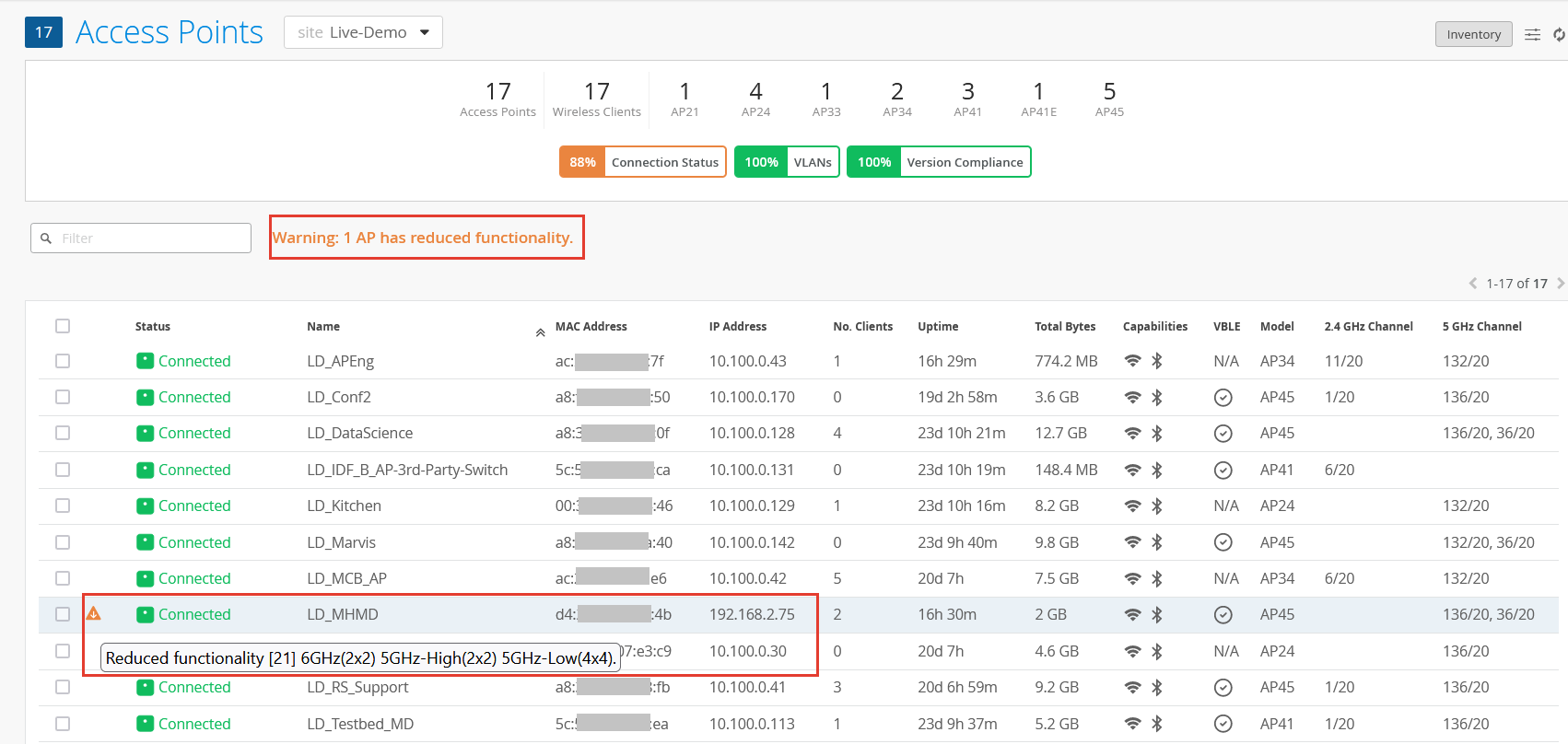This screenshot has height=744, width=1568.
Task: Click the table settings icon next to Inventory
Action: 1532,34
